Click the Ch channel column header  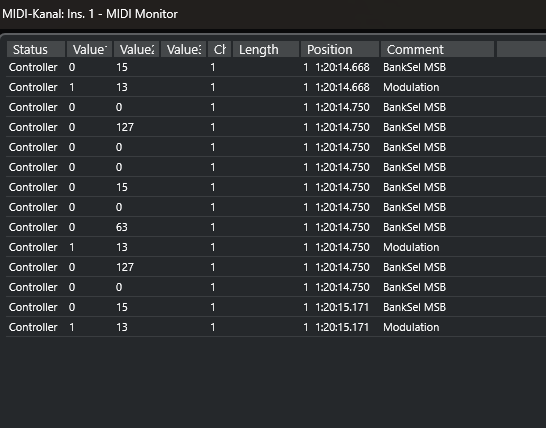(x=219, y=49)
